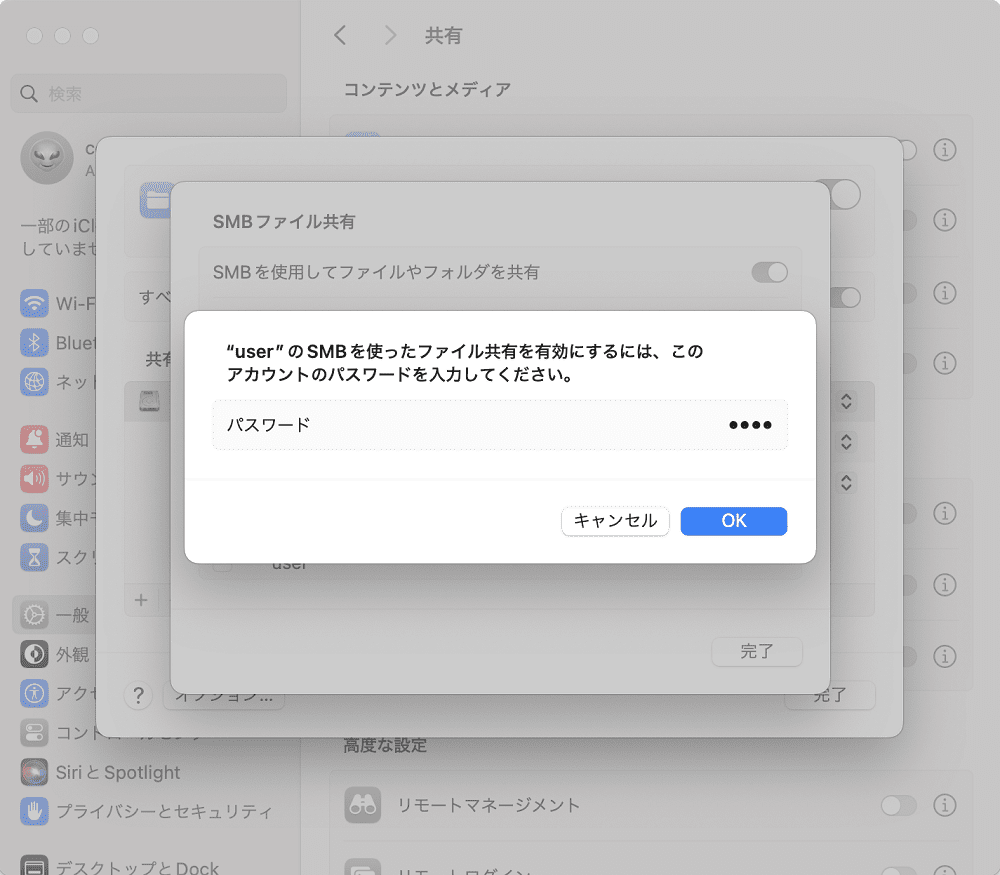Viewport: 1000px width, 875px height.
Task: Click the 共有 window title
Action: 443,36
